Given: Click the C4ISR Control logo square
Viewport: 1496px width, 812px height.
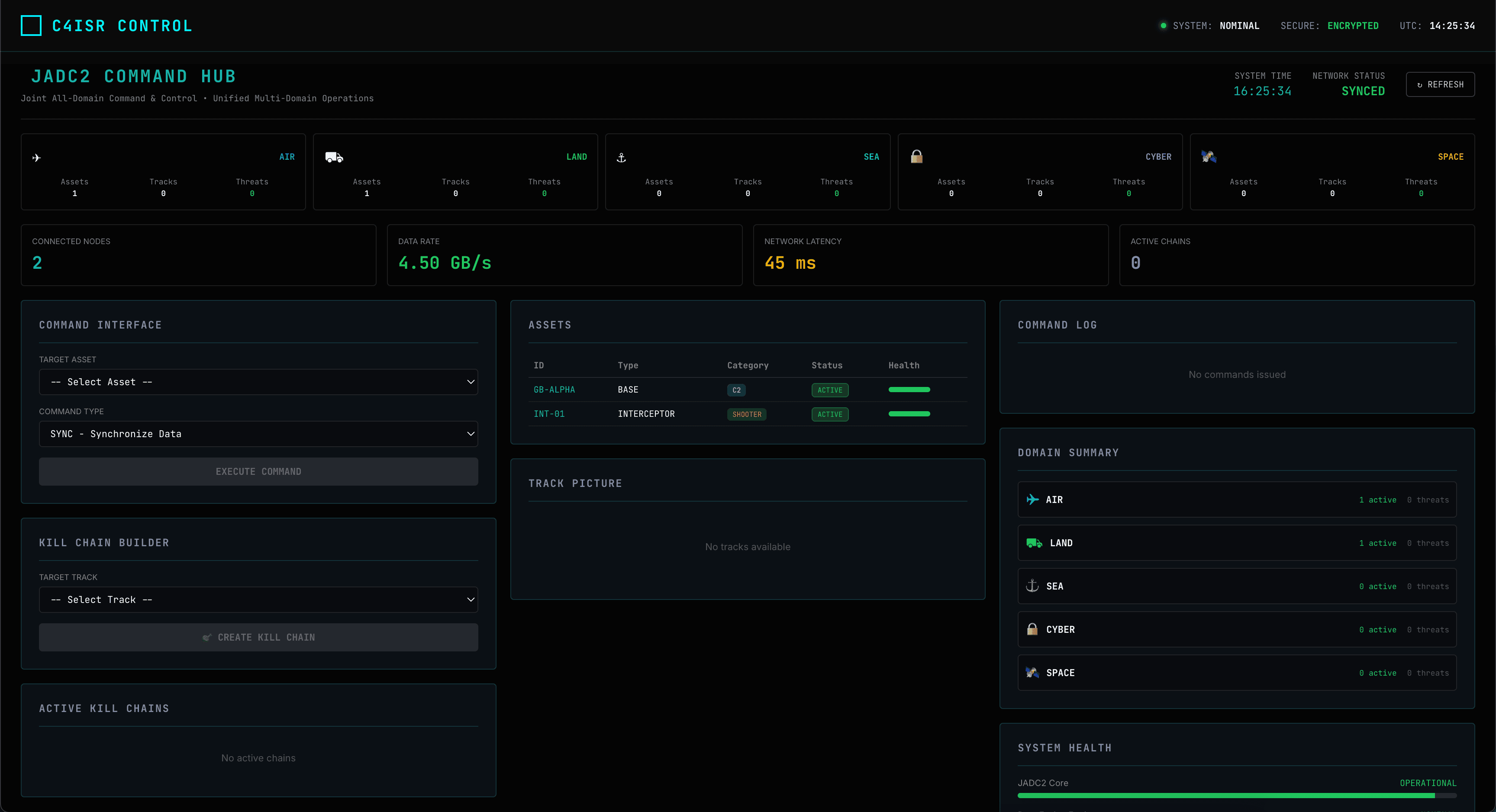Looking at the screenshot, I should tap(31, 25).
